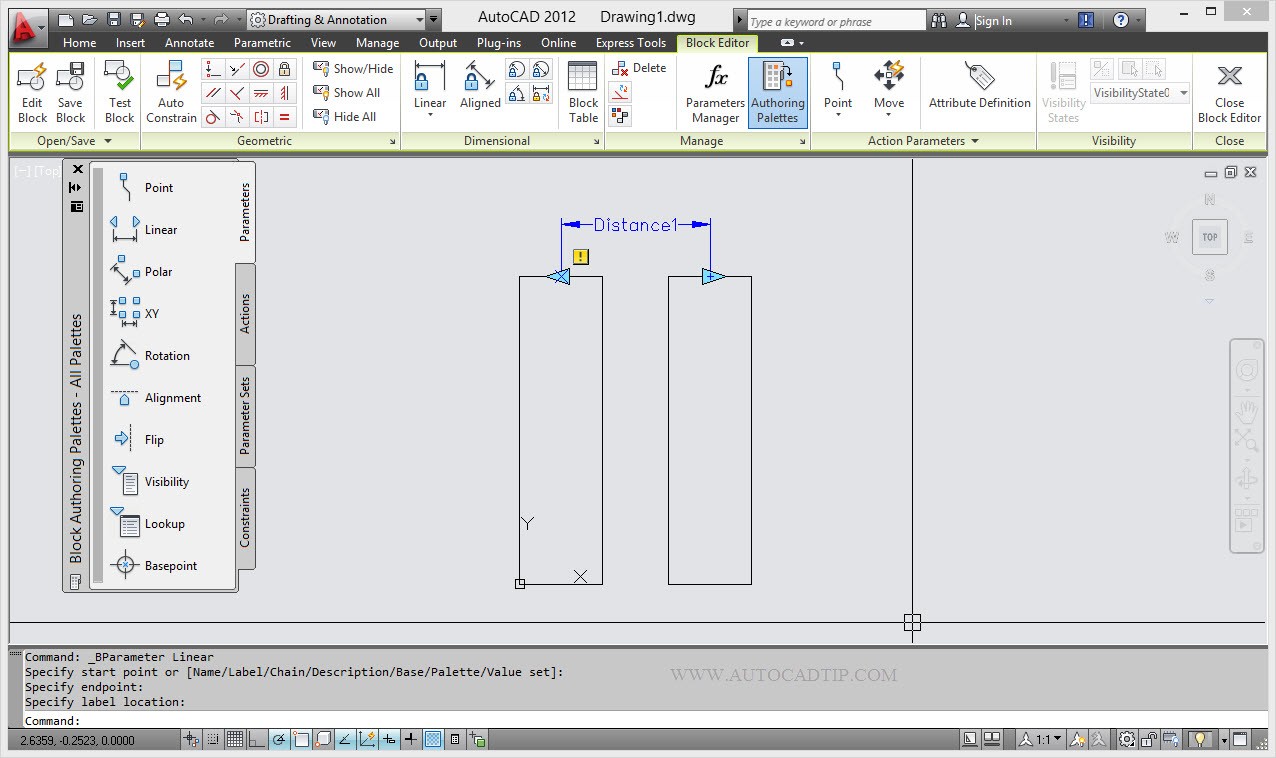Toggle the Authoring Palettes button
Image resolution: width=1276 pixels, height=758 pixels.
(x=777, y=92)
